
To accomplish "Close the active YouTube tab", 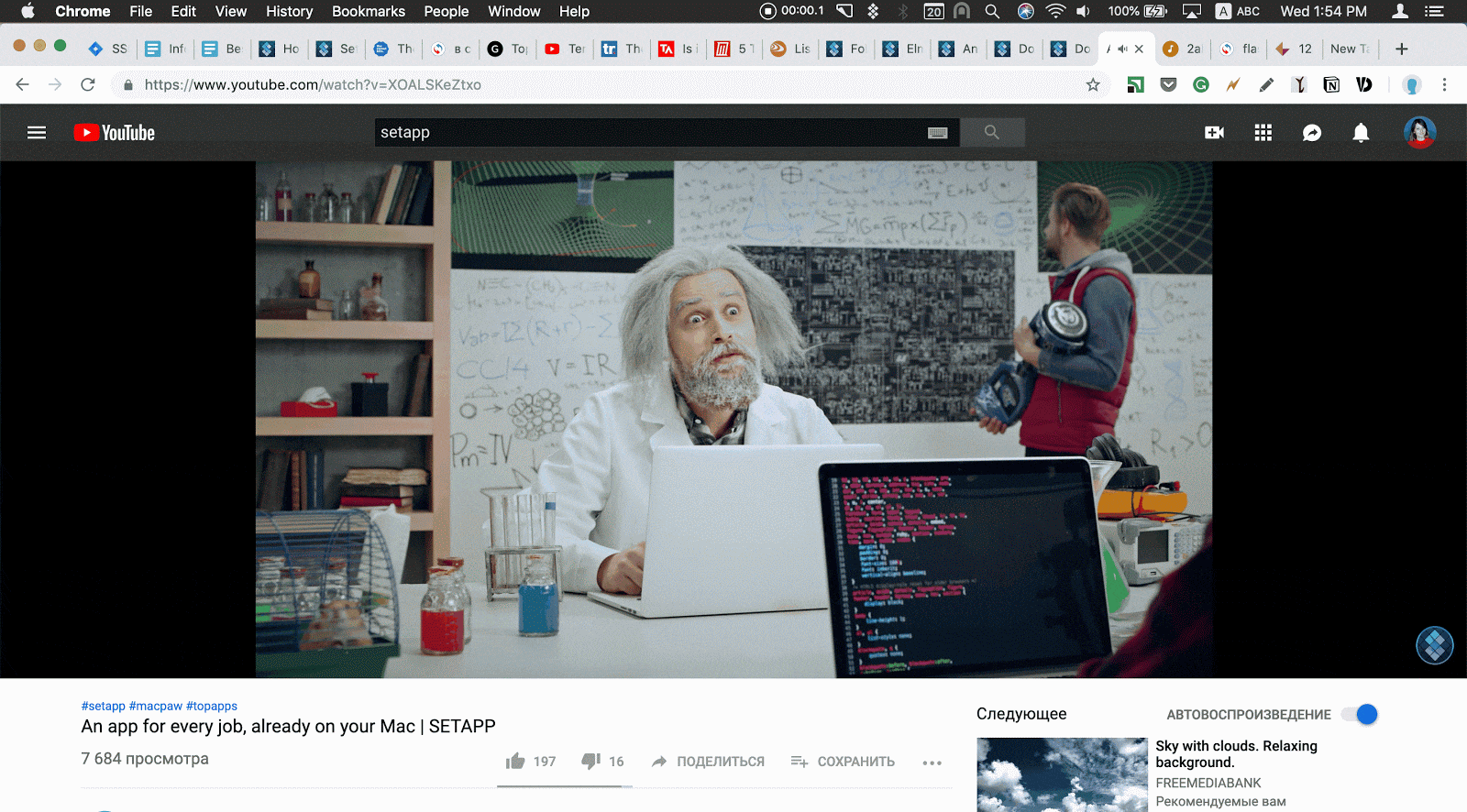I will tap(1139, 49).
